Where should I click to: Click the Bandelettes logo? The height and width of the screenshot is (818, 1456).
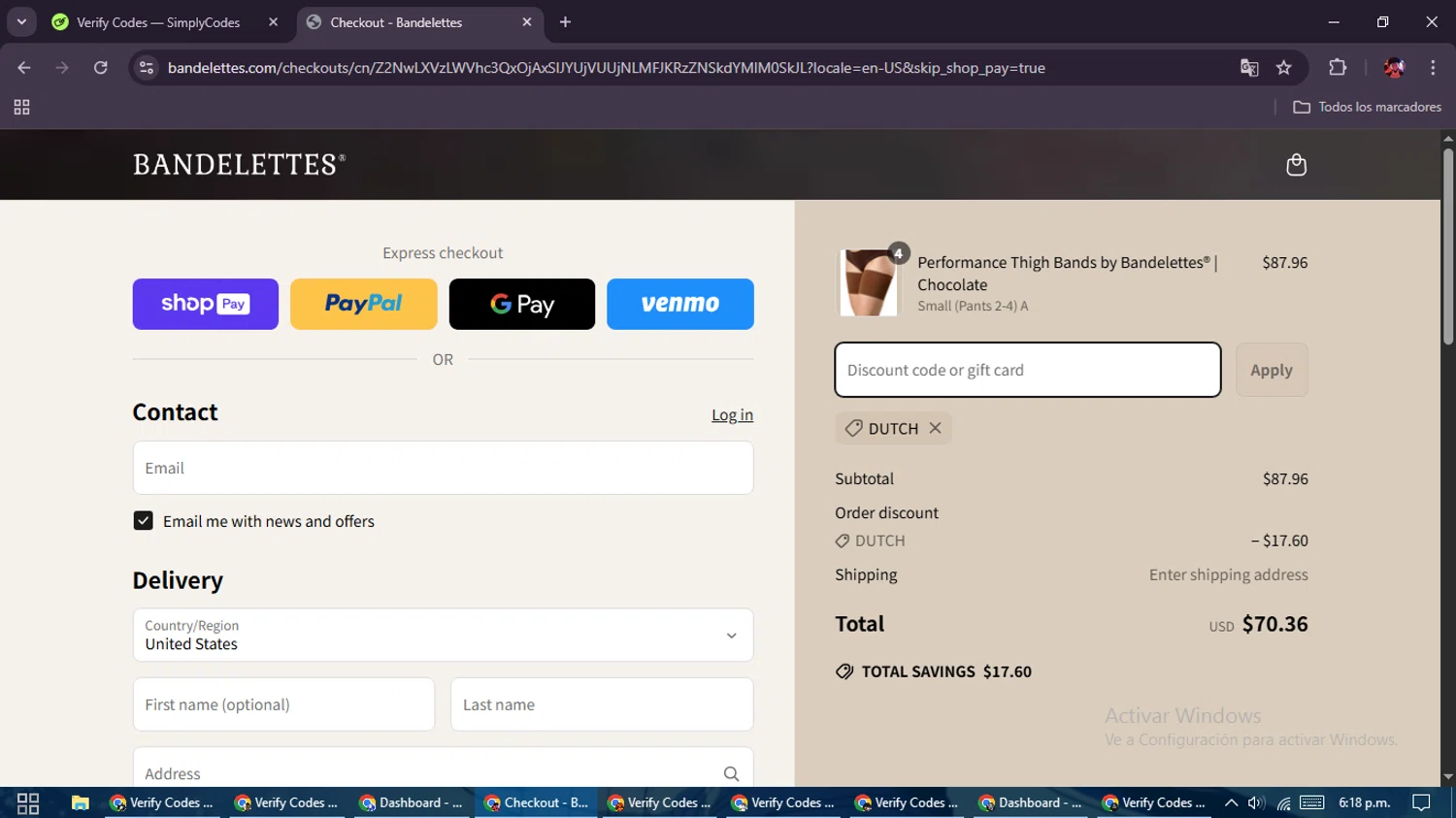(239, 165)
